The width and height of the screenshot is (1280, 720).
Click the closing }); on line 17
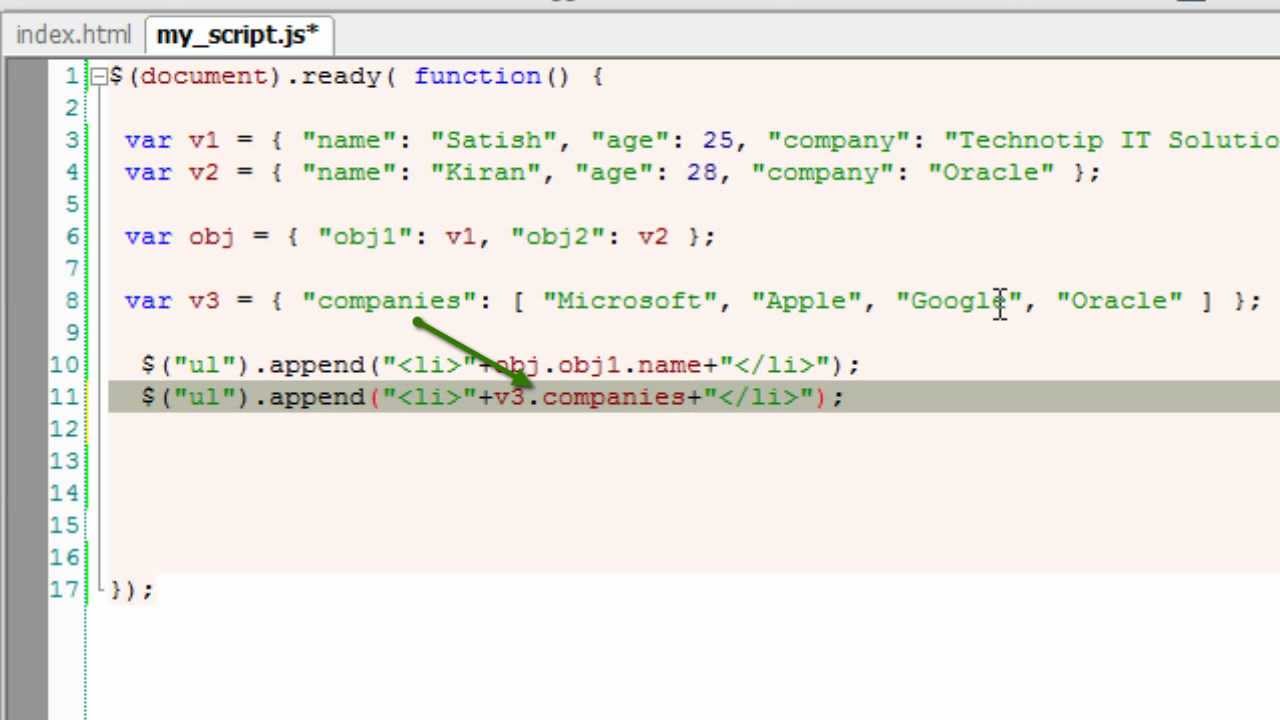click(x=132, y=588)
